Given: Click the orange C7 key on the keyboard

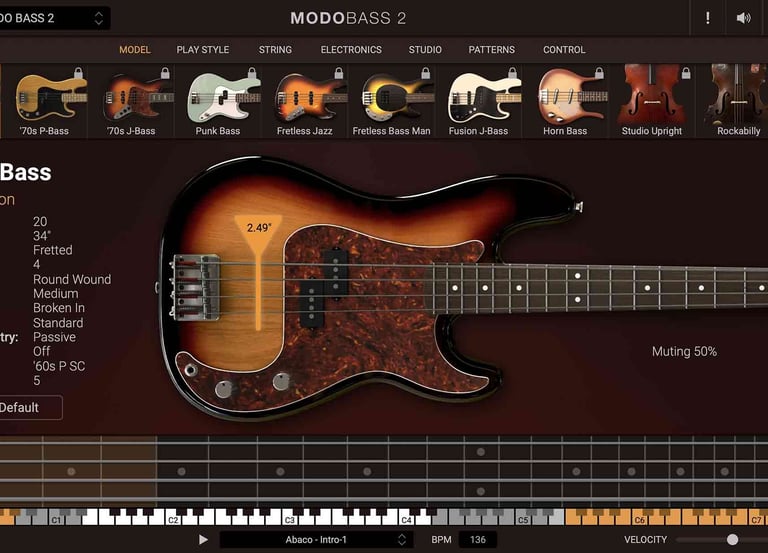Looking at the screenshot, I should [x=756, y=518].
